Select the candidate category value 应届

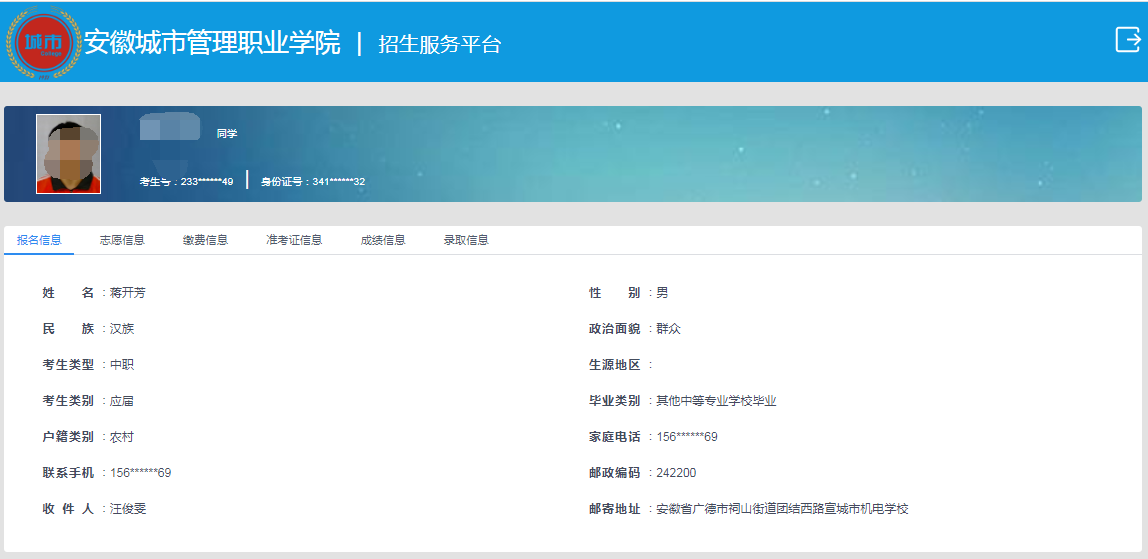tap(122, 401)
